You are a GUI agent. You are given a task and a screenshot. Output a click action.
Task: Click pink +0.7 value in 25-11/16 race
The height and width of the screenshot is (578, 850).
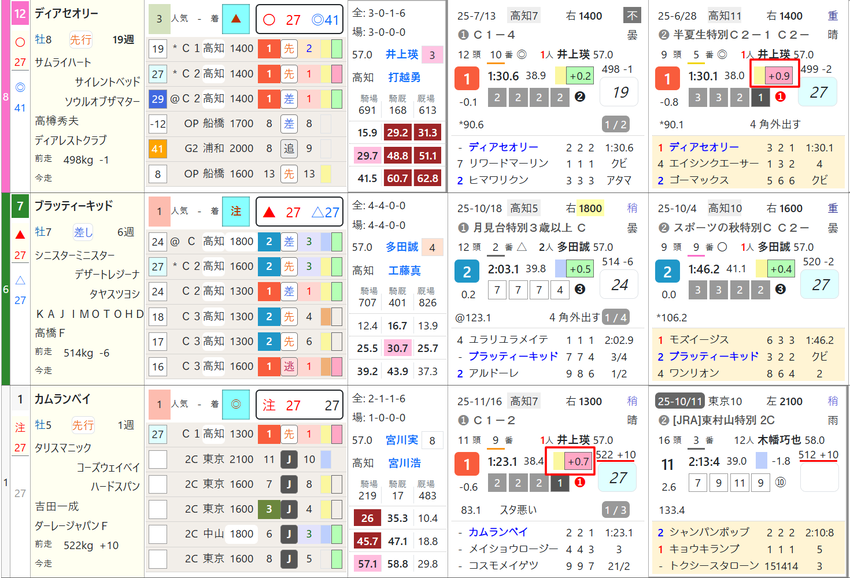coord(578,461)
